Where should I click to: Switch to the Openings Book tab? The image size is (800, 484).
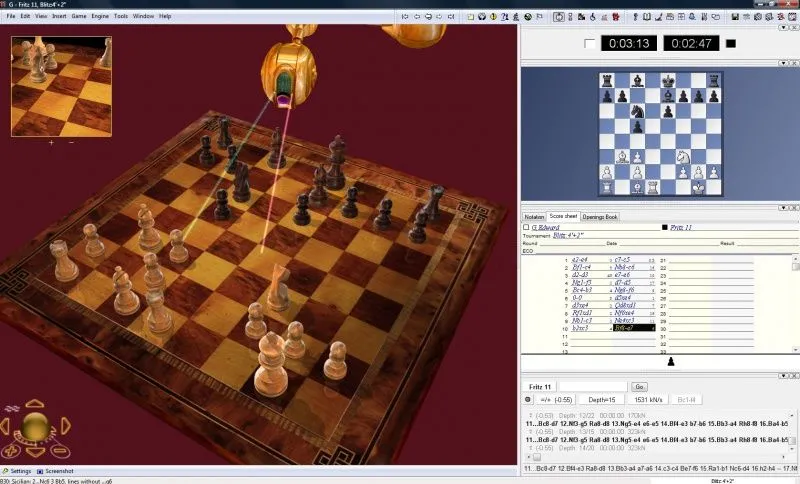point(600,217)
